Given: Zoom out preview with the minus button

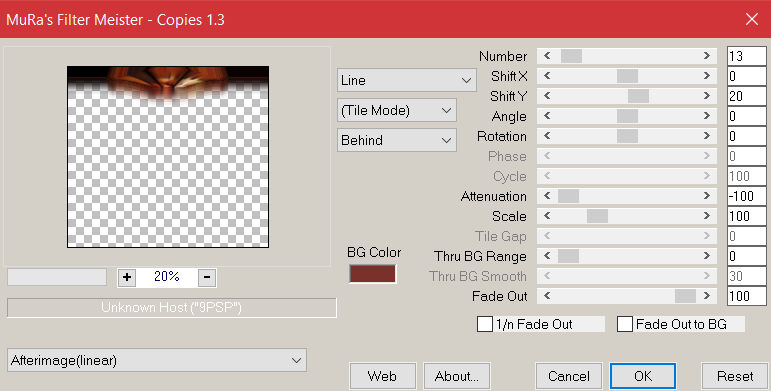Looking at the screenshot, I should click(207, 277).
